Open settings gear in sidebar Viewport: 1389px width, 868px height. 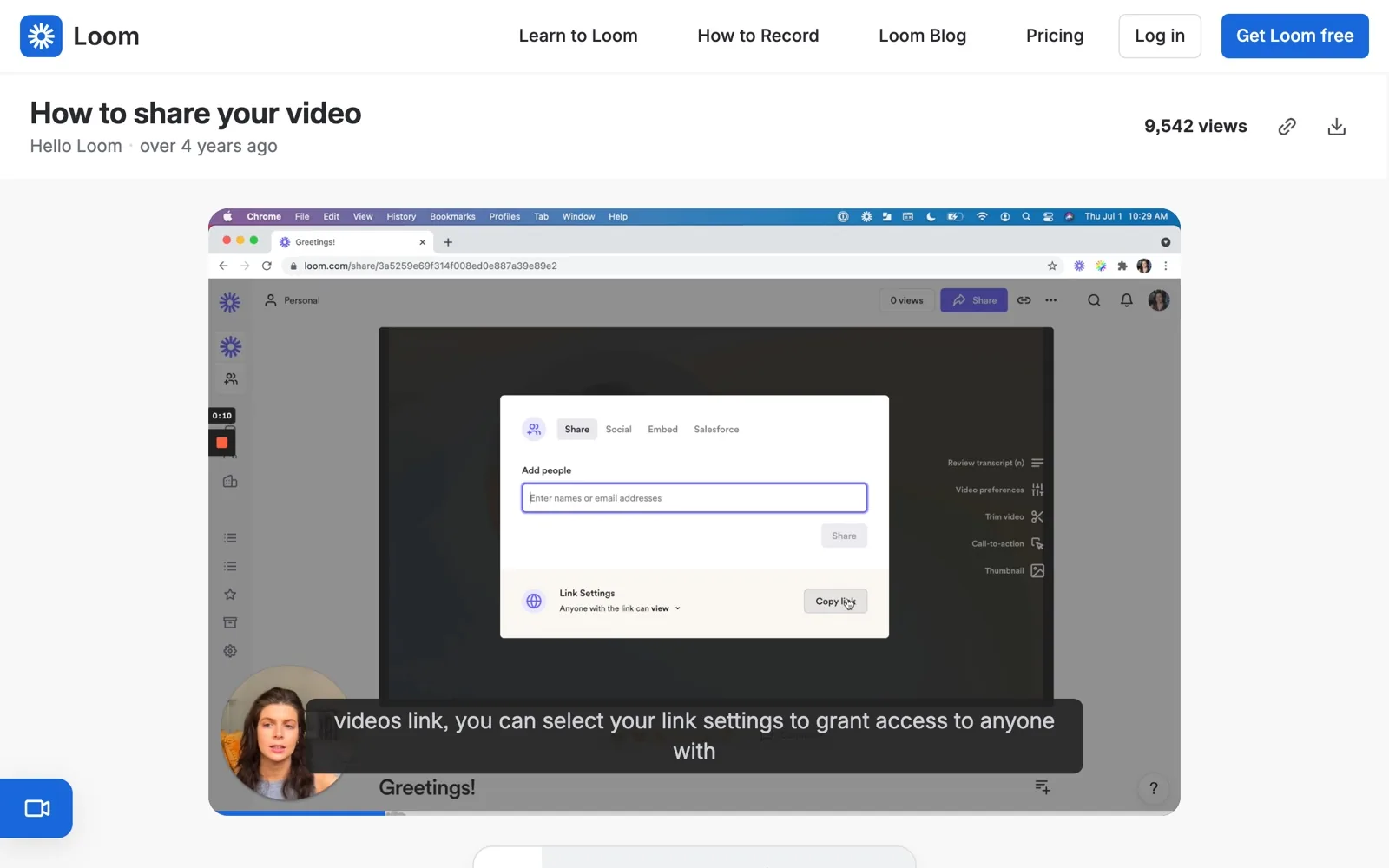(230, 651)
